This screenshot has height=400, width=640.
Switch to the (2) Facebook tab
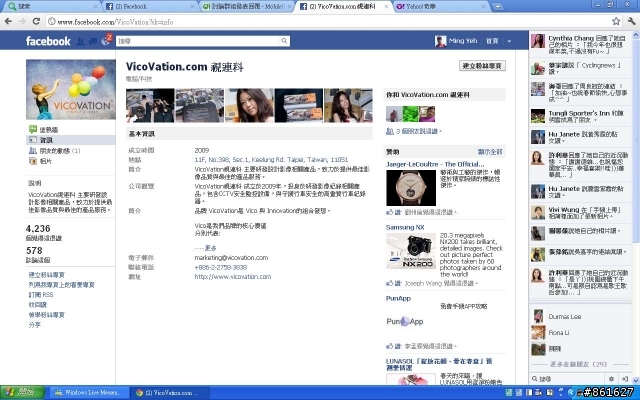pyautogui.click(x=149, y=7)
